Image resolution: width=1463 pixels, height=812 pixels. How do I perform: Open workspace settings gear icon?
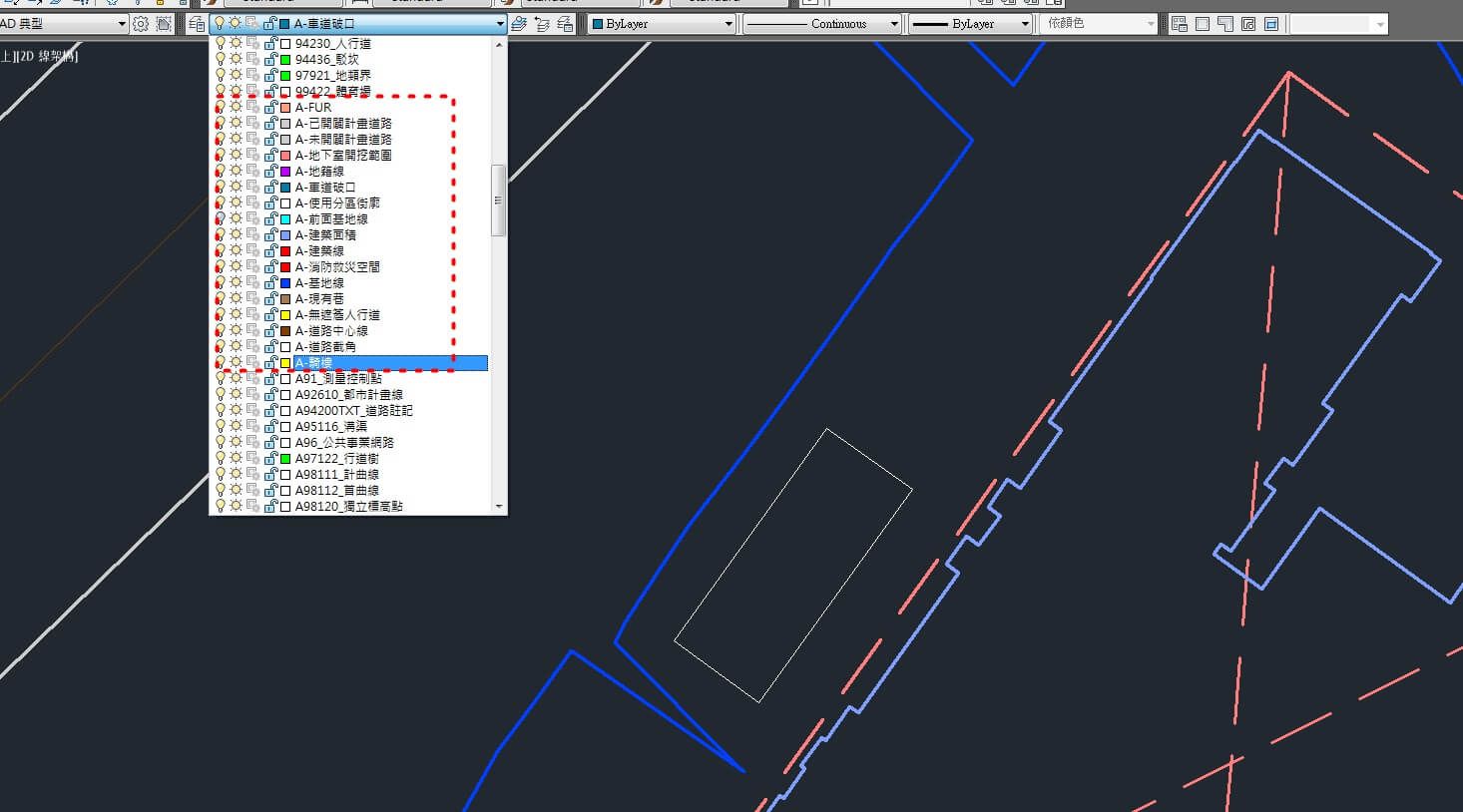(x=141, y=24)
